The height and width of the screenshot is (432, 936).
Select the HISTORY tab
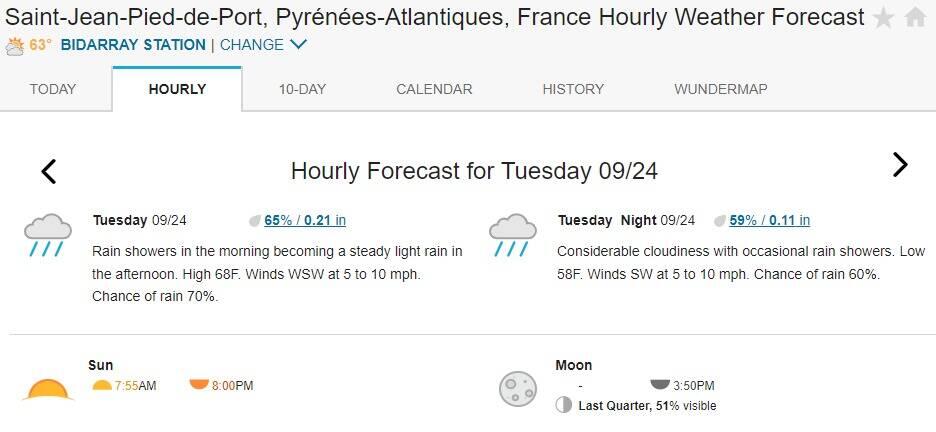tap(573, 90)
